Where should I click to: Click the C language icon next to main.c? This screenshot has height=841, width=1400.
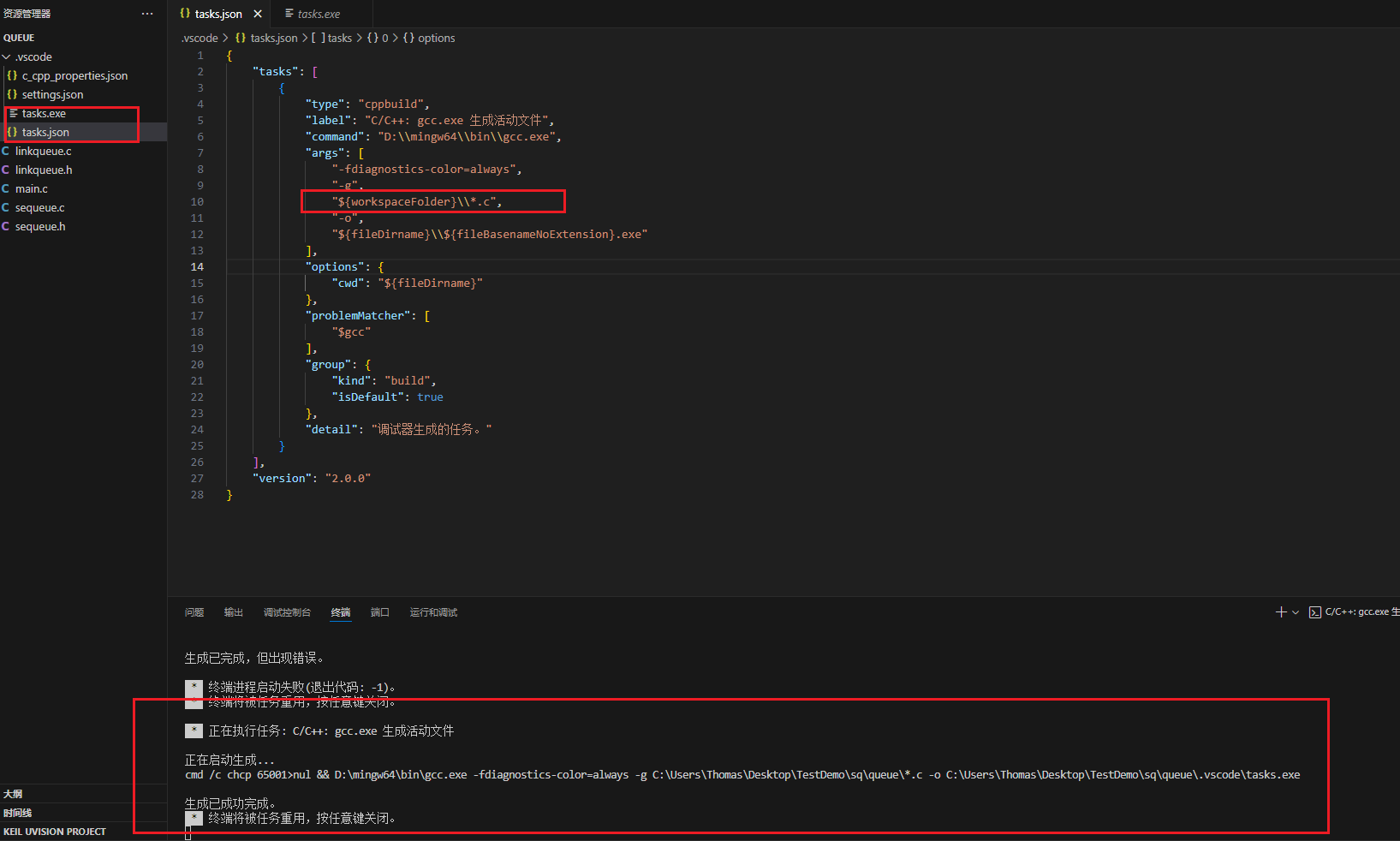pos(5,188)
